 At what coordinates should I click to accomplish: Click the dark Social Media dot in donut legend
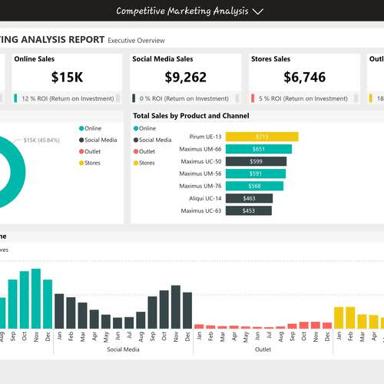(81, 140)
